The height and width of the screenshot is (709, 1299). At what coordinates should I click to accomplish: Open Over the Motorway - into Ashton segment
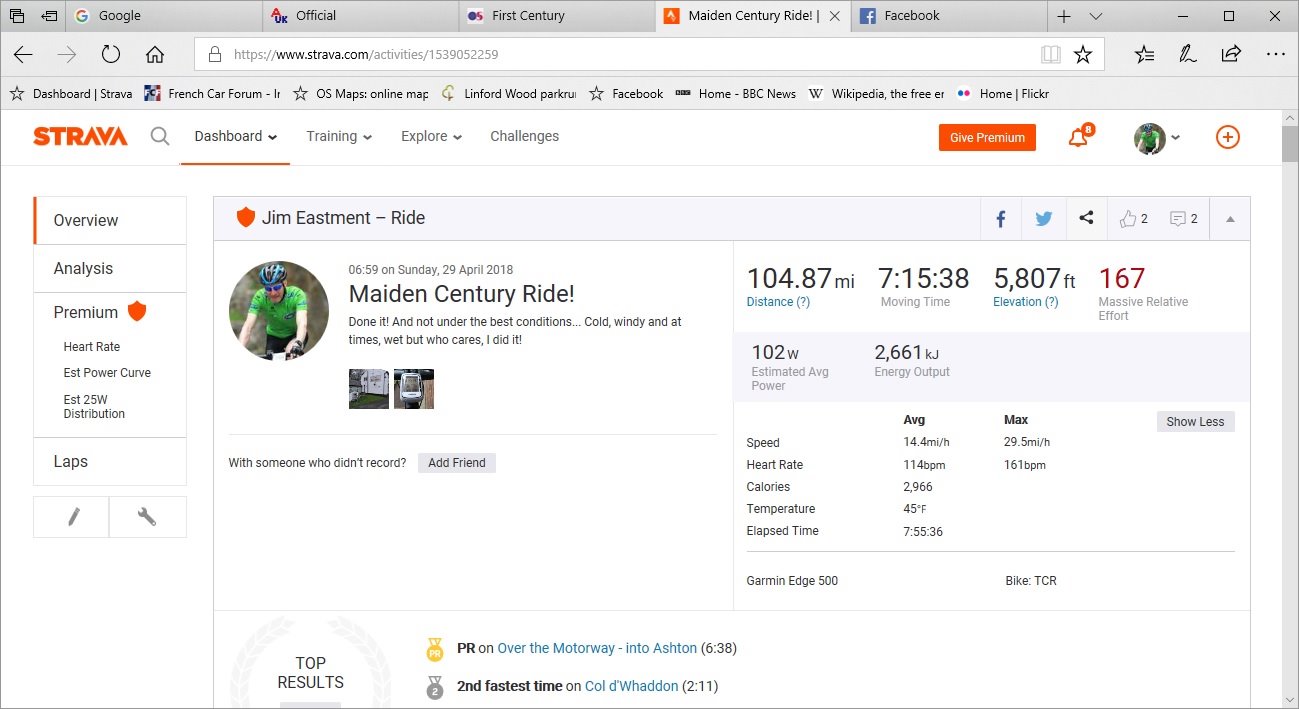pyautogui.click(x=597, y=648)
